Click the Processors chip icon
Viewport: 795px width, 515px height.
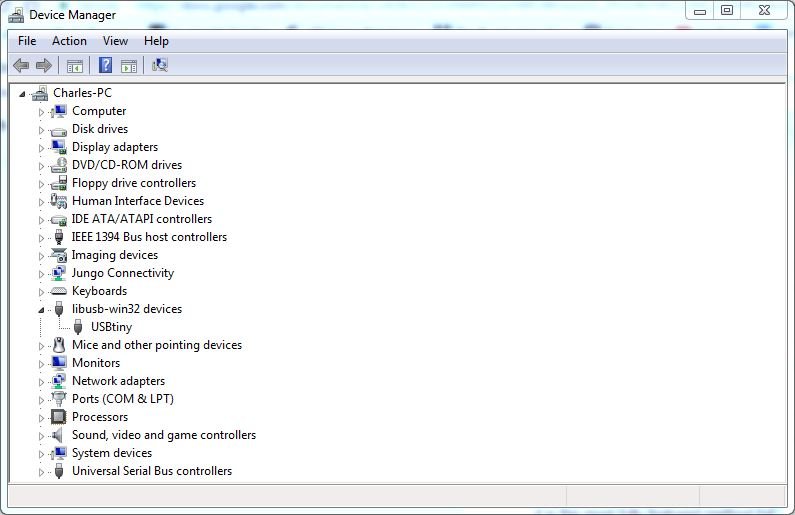click(x=59, y=417)
